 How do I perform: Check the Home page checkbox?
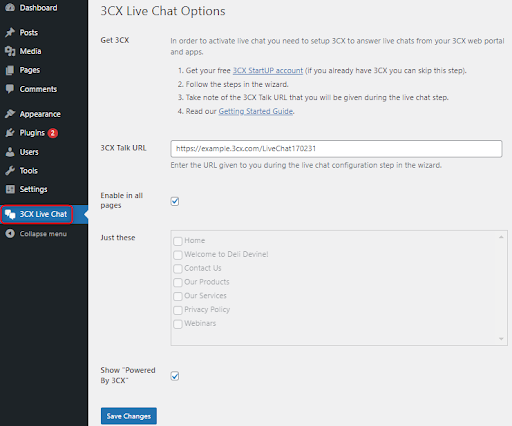[178, 241]
